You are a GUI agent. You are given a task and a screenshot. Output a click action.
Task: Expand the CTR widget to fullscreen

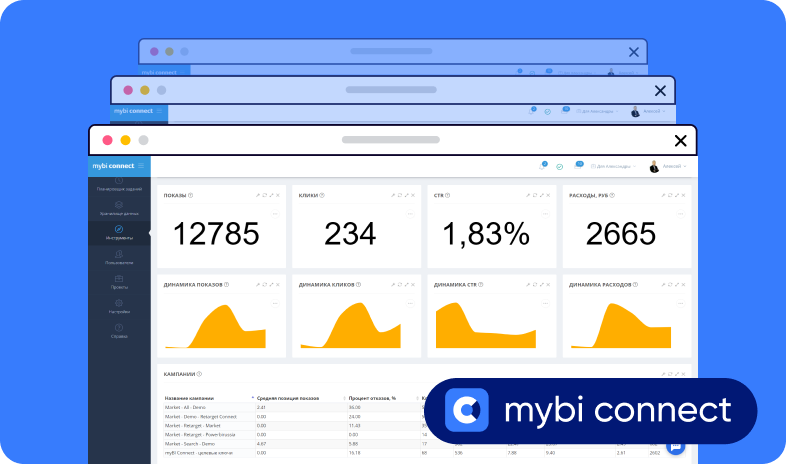[x=541, y=195]
